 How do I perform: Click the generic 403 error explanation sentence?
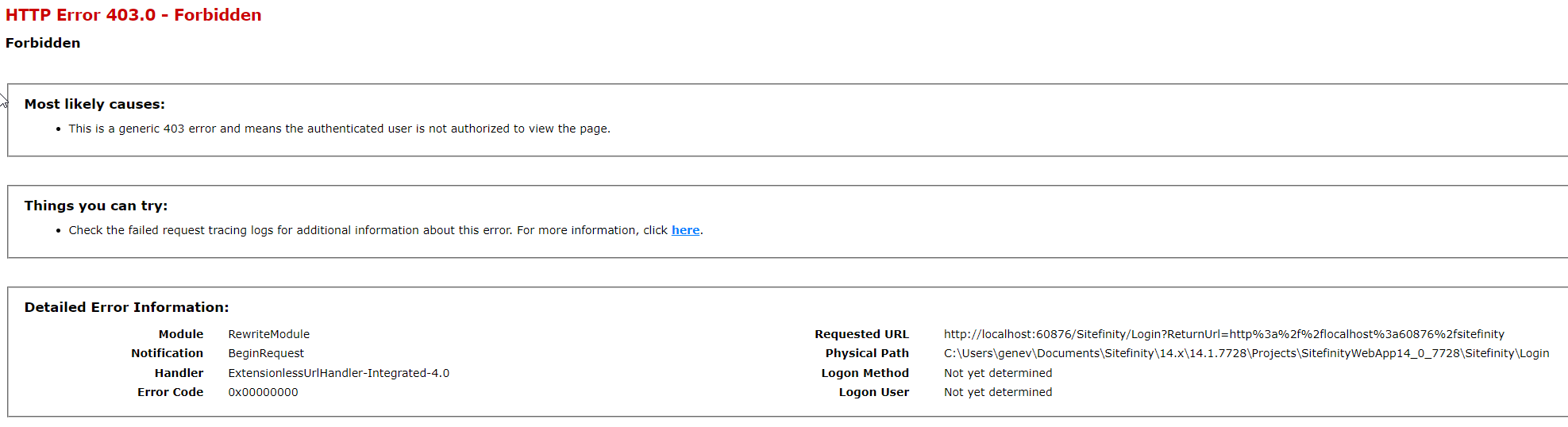(x=339, y=129)
